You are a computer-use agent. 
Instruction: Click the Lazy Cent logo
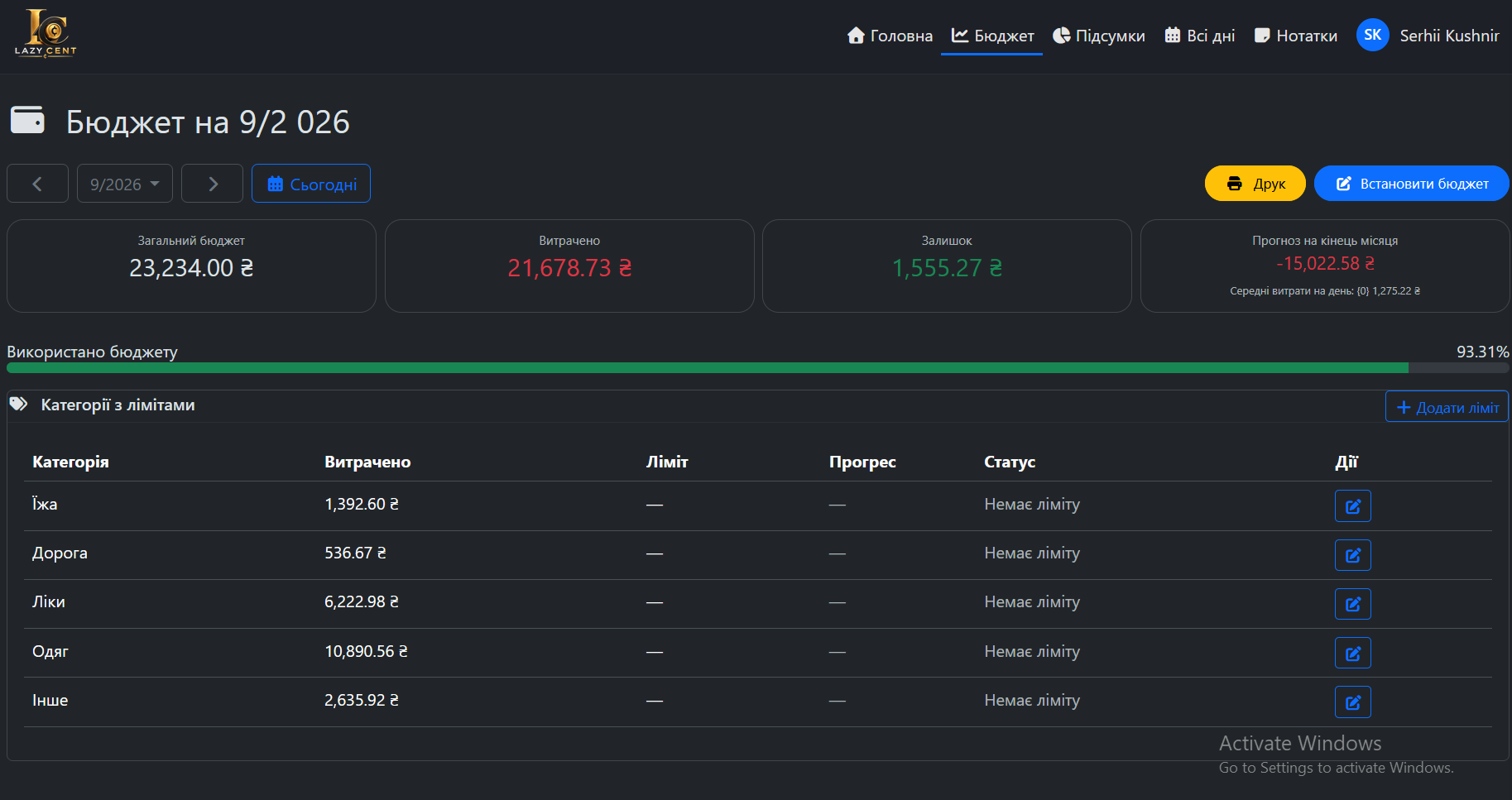click(x=46, y=33)
